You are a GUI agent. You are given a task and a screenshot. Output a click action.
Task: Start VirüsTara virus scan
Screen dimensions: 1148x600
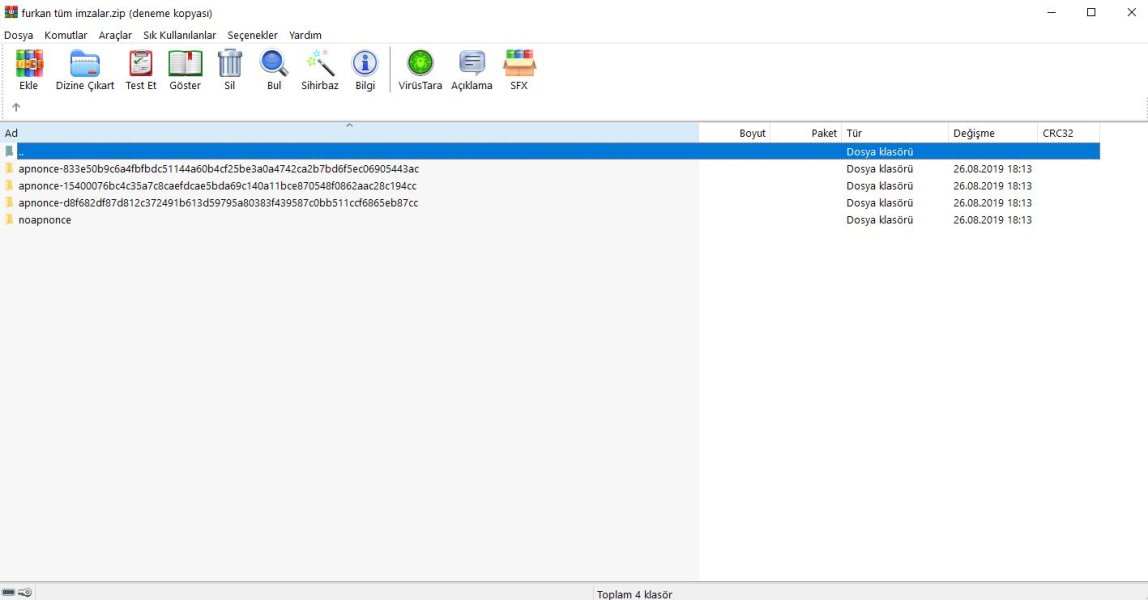coord(420,69)
